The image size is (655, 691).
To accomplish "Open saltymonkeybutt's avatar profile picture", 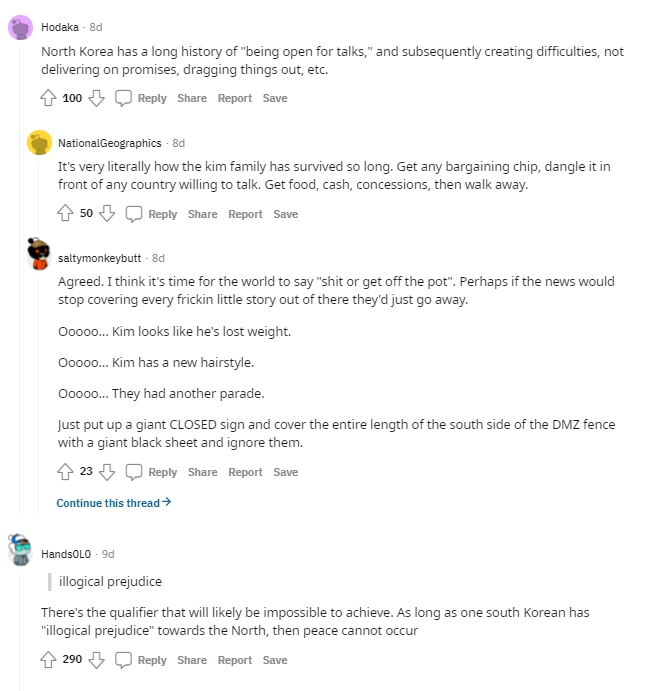I will [x=39, y=254].
